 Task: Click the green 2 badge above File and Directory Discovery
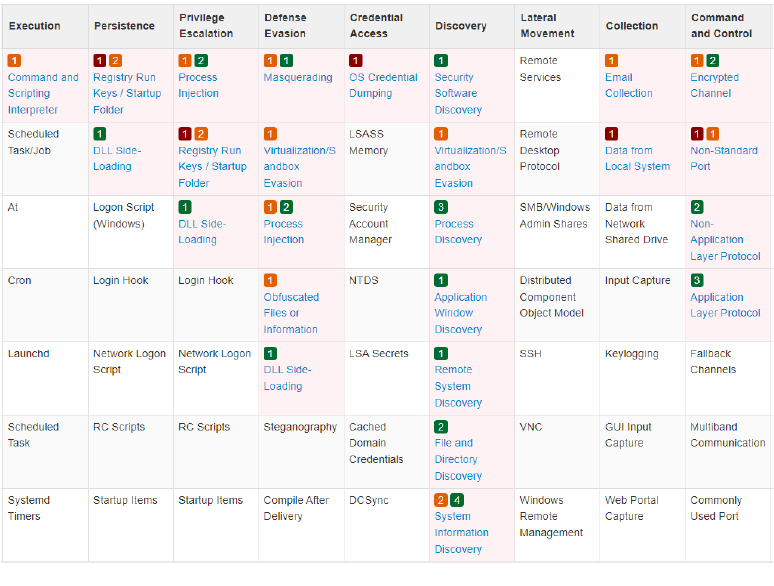coord(441,427)
